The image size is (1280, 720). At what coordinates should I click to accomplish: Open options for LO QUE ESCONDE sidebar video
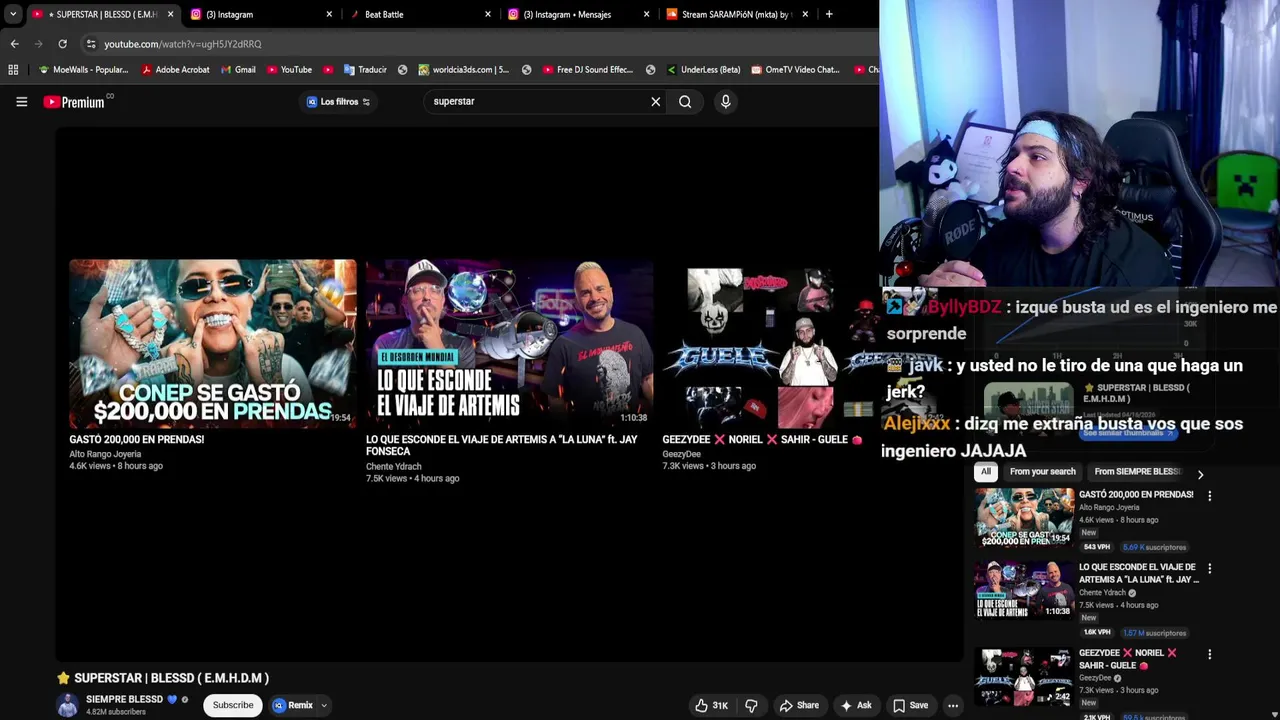click(1209, 569)
